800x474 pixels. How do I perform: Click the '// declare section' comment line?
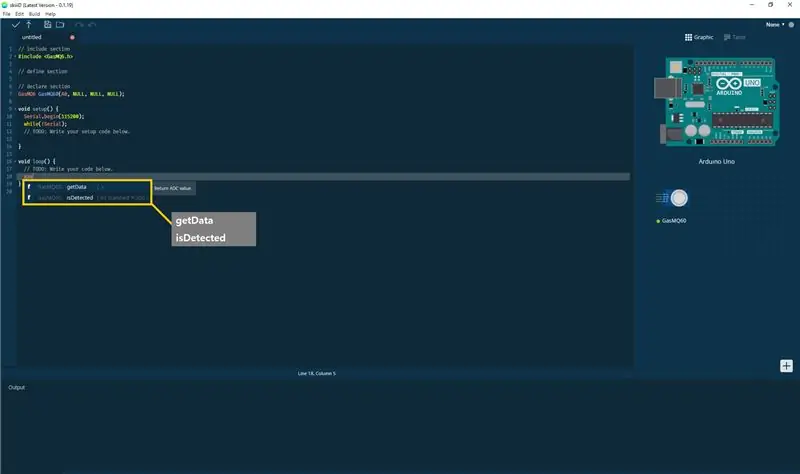(44, 86)
